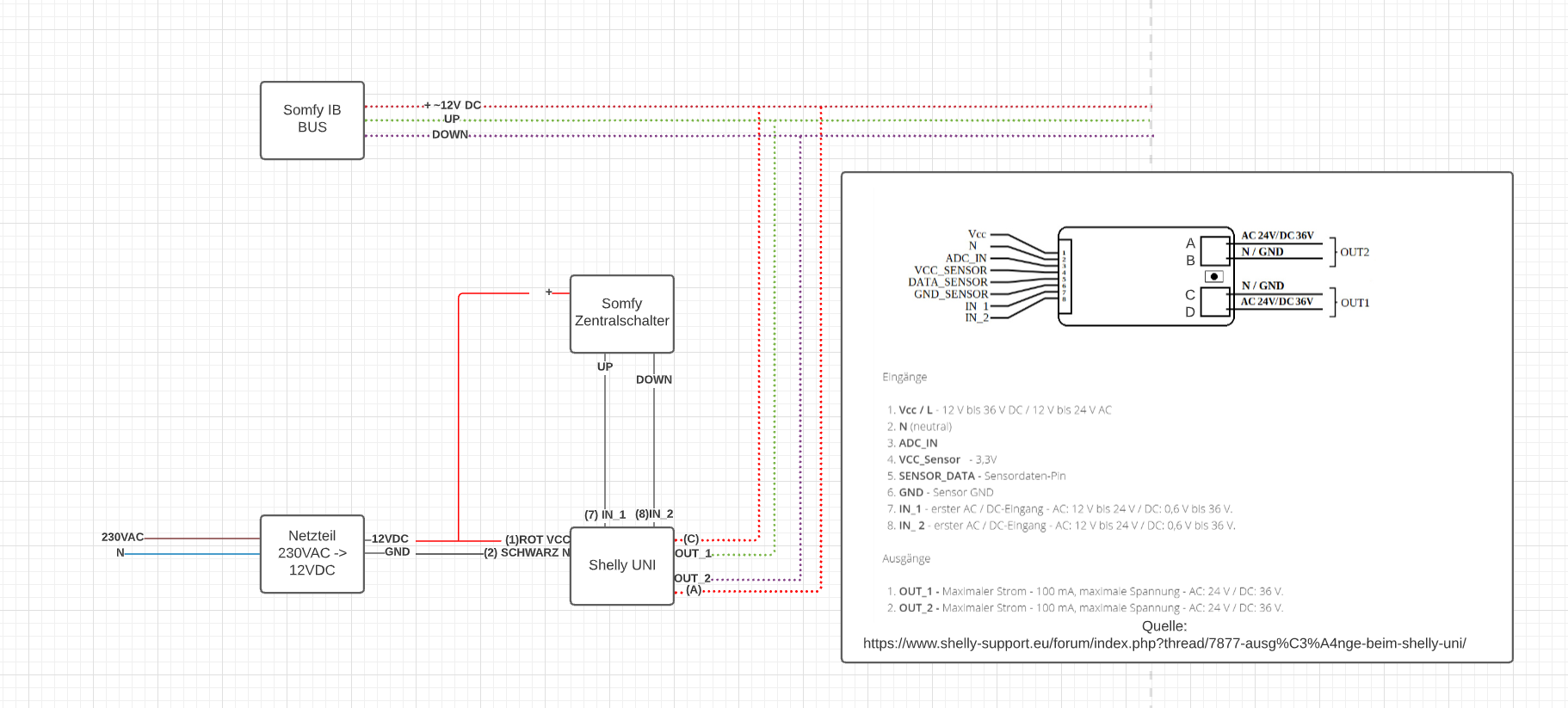
Task: Click the '+ ~12V DC' bus line label
Action: click(x=453, y=105)
